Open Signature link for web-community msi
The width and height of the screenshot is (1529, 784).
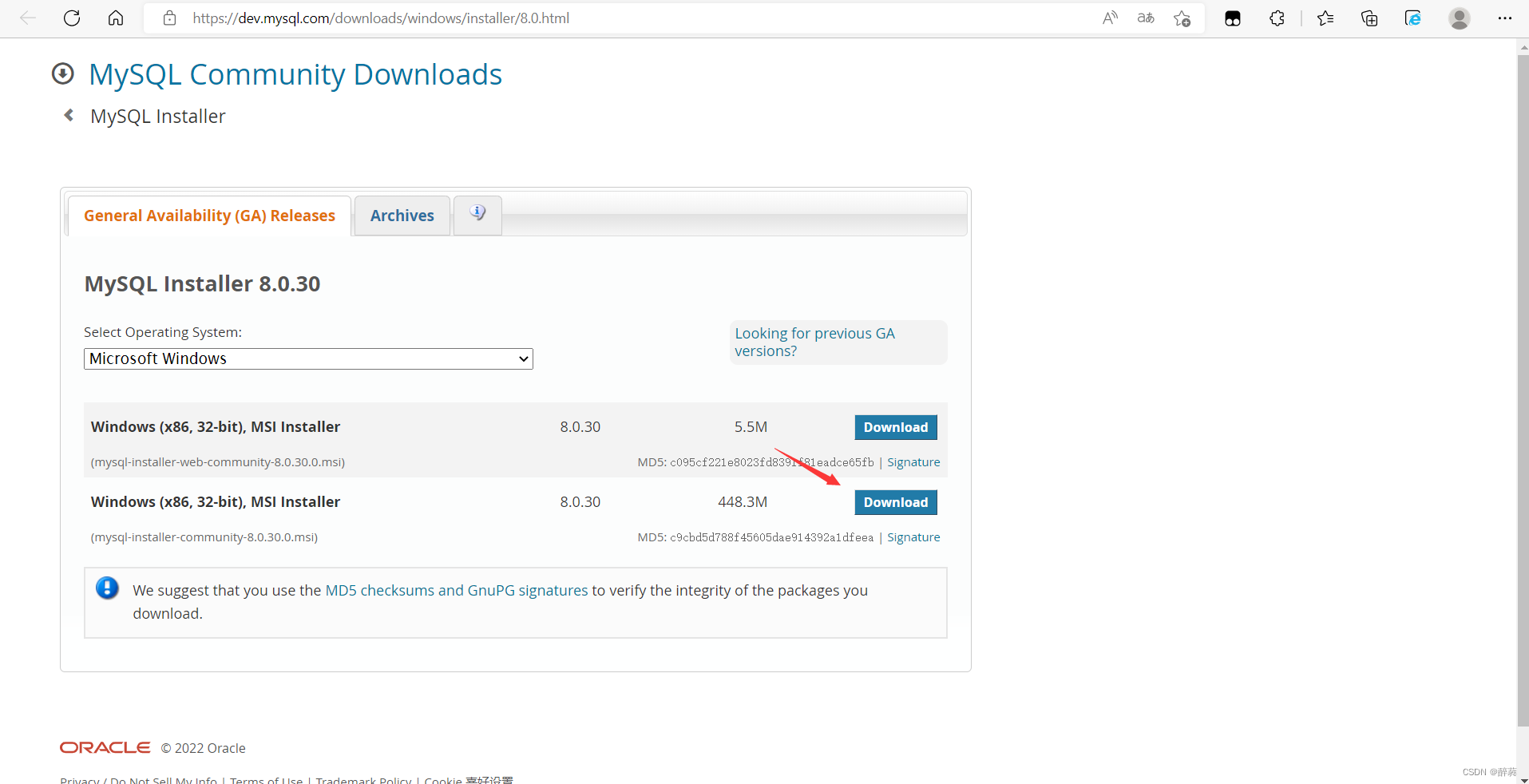[913, 462]
